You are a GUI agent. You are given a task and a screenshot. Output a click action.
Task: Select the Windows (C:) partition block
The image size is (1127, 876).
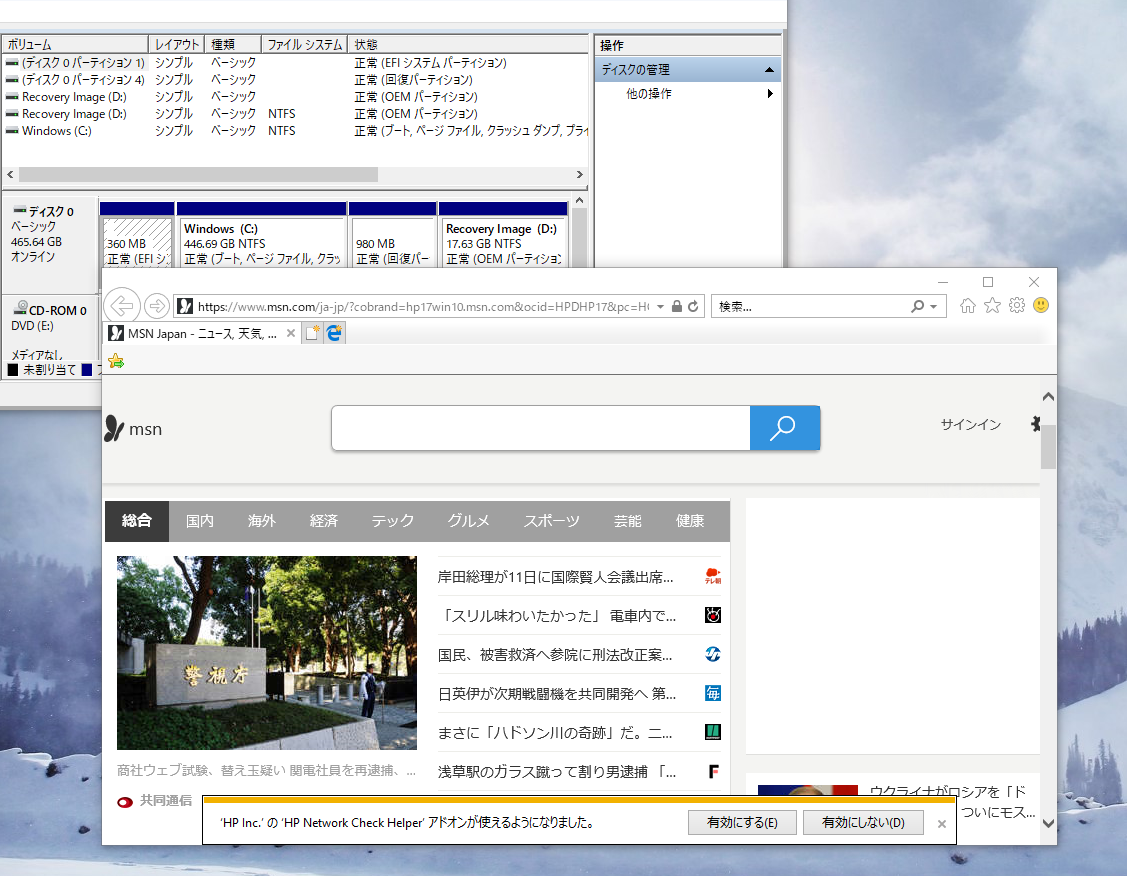click(x=261, y=238)
